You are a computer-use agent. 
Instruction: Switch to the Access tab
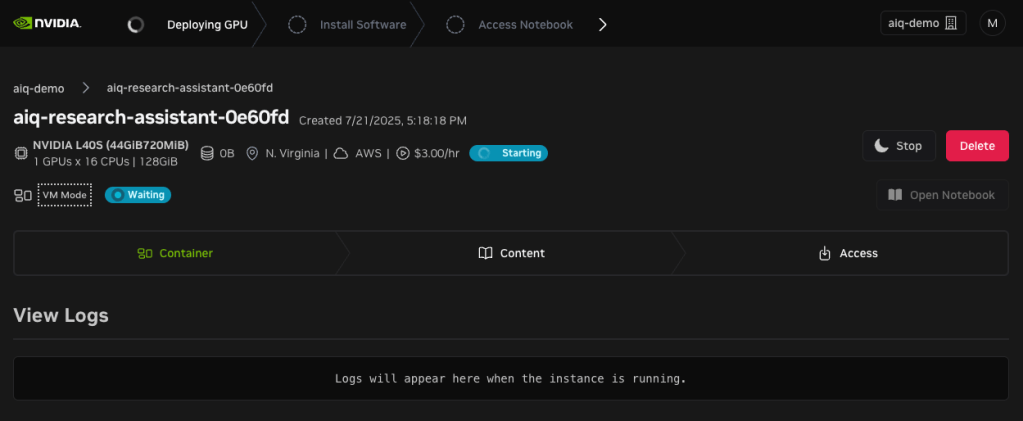[x=847, y=253]
